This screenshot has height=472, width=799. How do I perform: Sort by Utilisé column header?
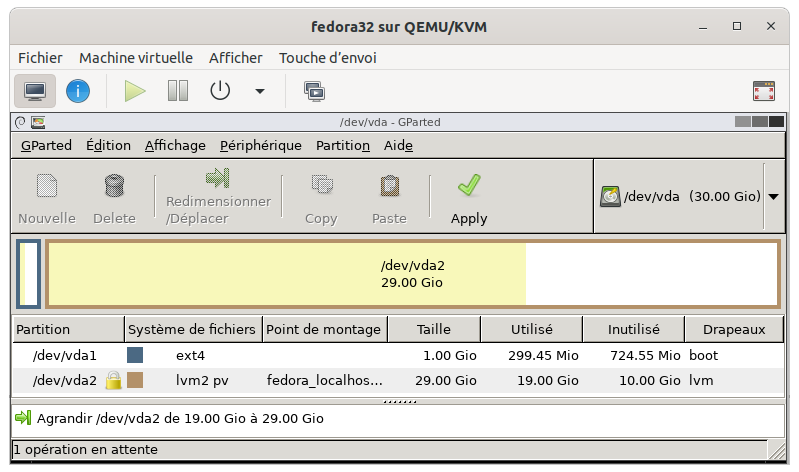(531, 329)
